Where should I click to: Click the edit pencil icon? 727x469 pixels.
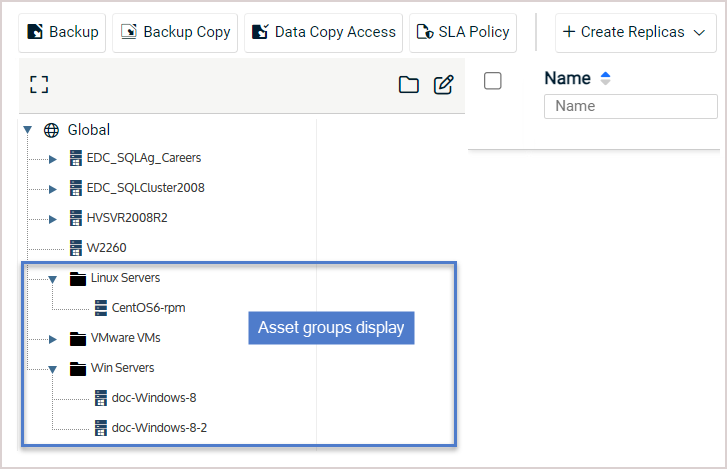click(443, 85)
